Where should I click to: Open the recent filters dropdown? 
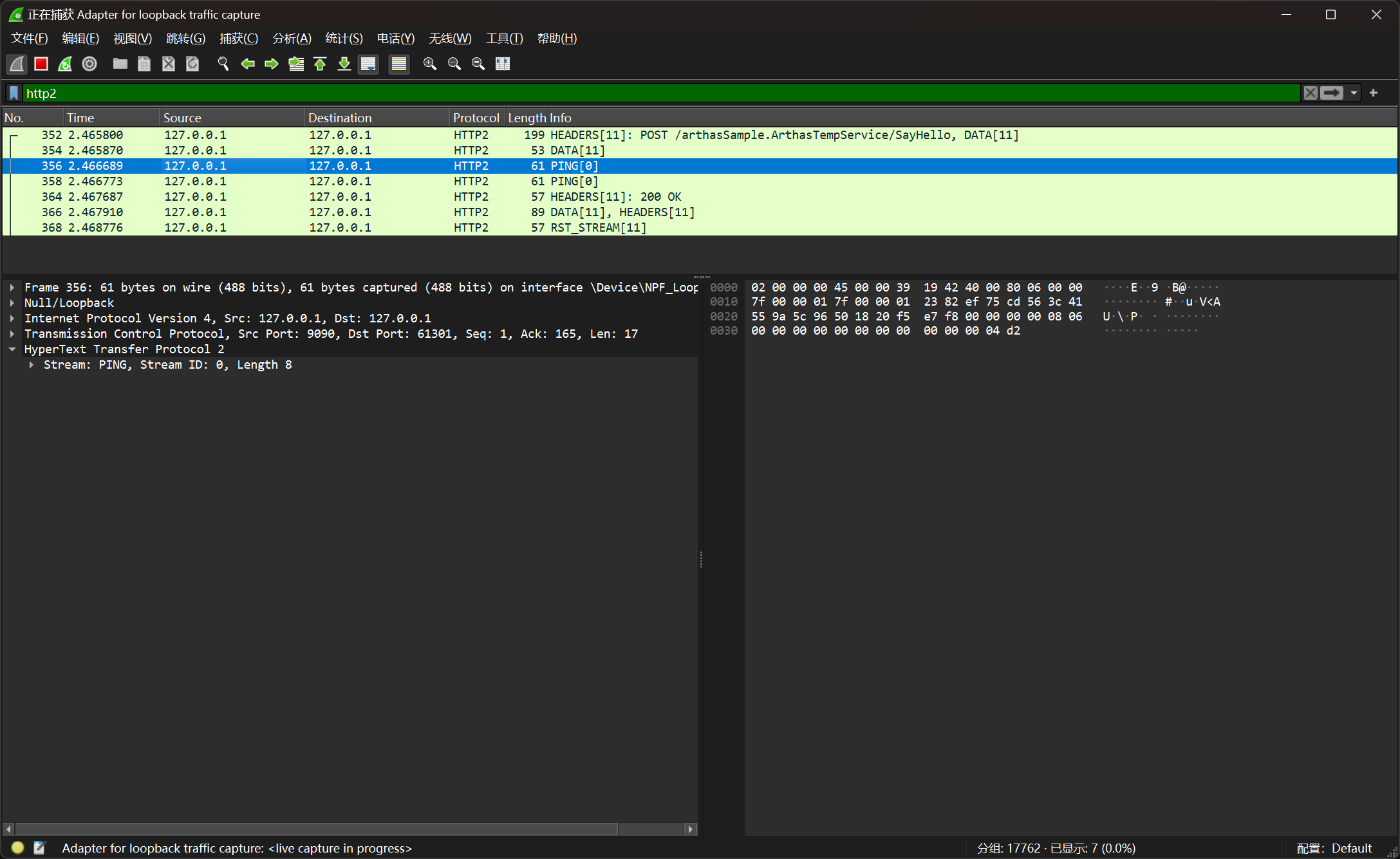point(1354,93)
